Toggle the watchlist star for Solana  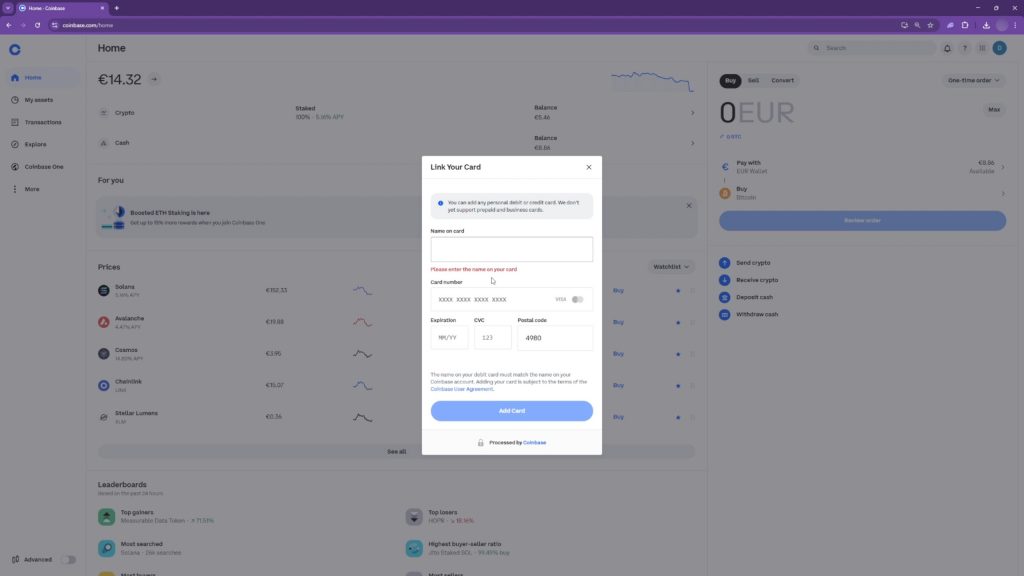678,291
